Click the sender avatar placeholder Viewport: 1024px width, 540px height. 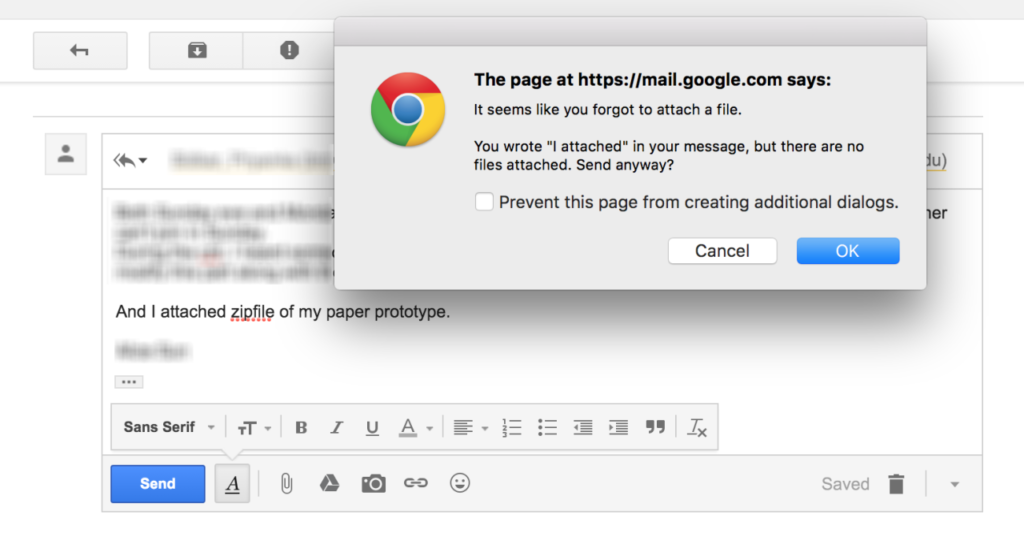65,154
